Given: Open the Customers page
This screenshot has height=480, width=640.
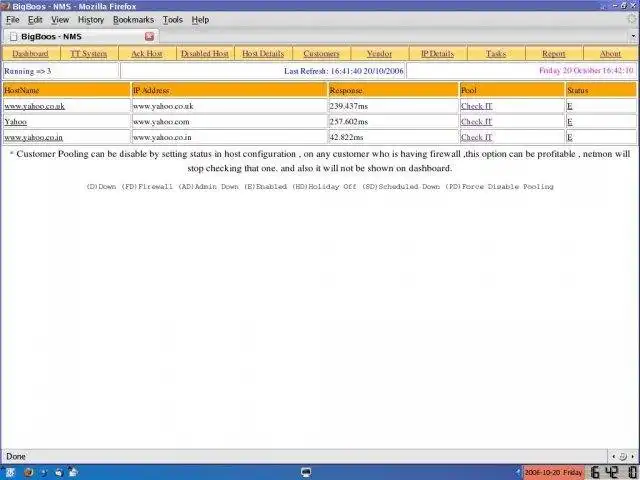Looking at the screenshot, I should (321, 53).
